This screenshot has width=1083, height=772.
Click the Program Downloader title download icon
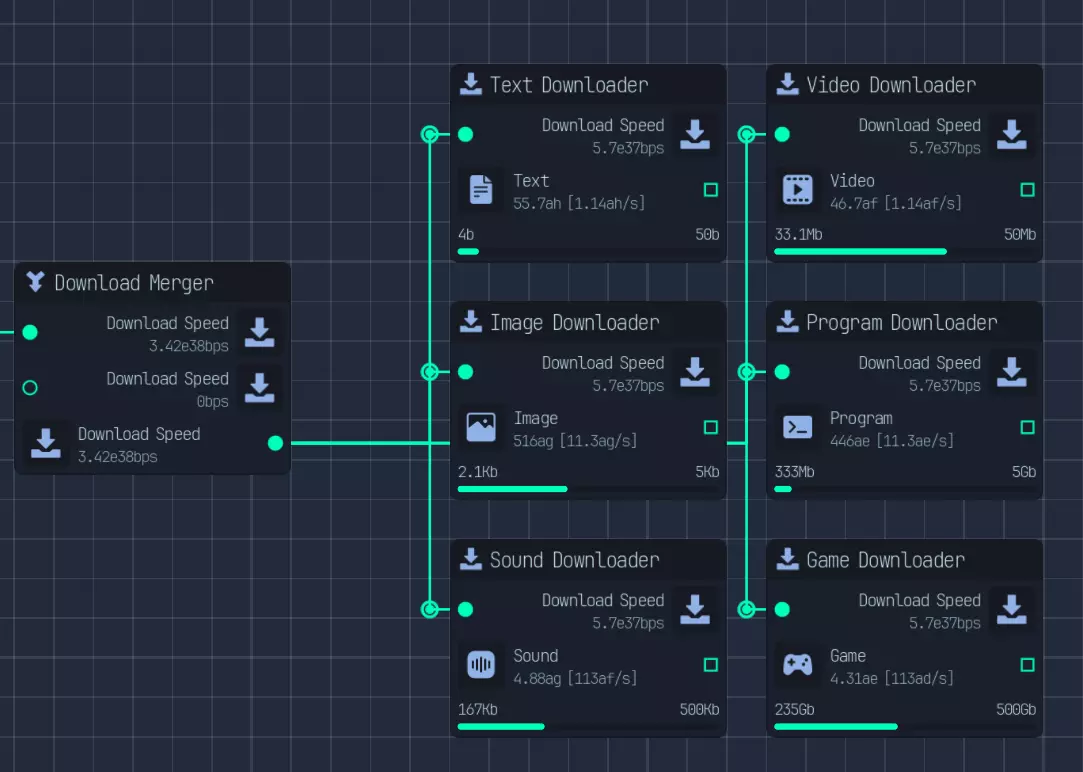click(x=787, y=322)
